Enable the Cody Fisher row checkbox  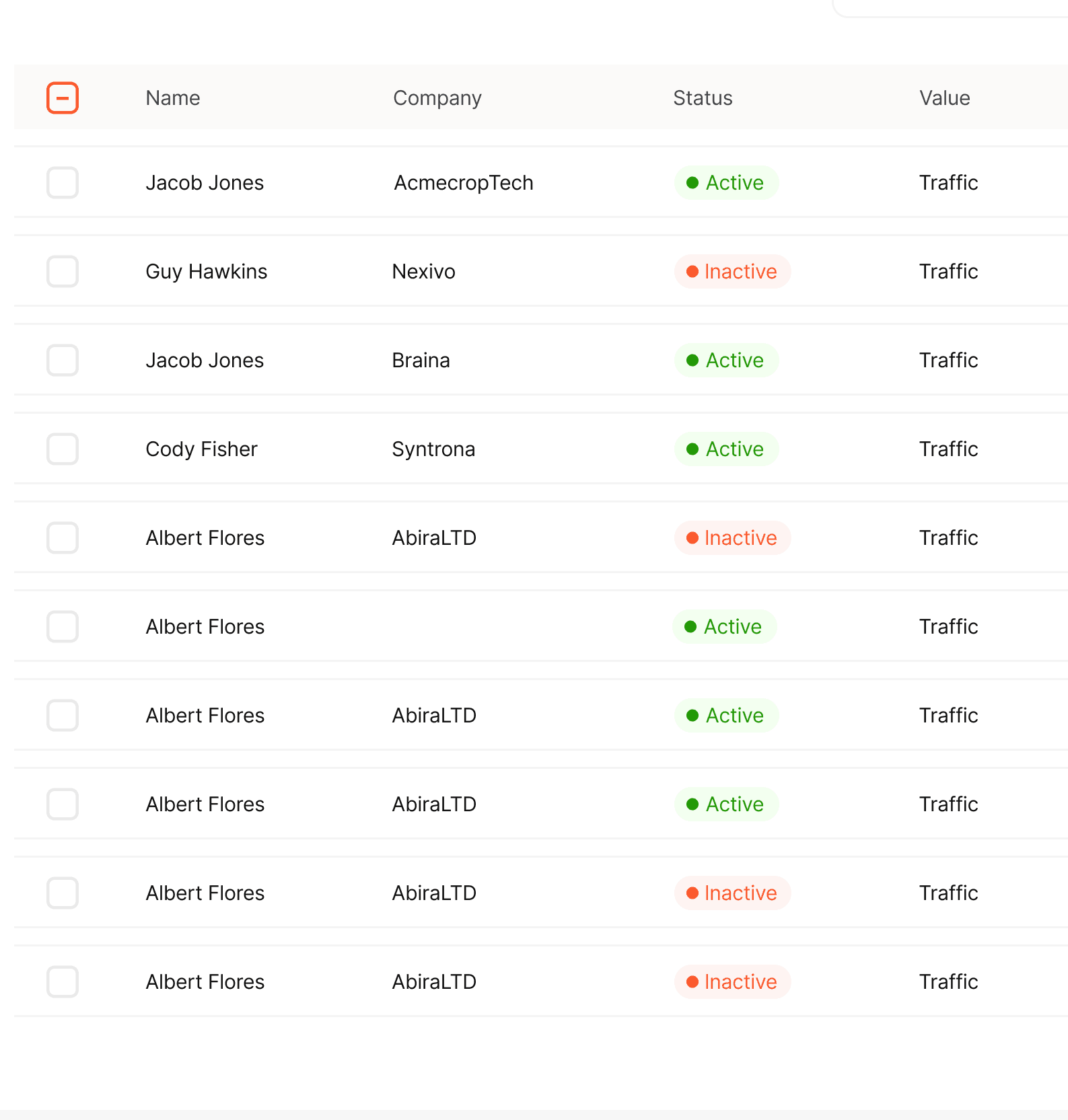point(63,449)
